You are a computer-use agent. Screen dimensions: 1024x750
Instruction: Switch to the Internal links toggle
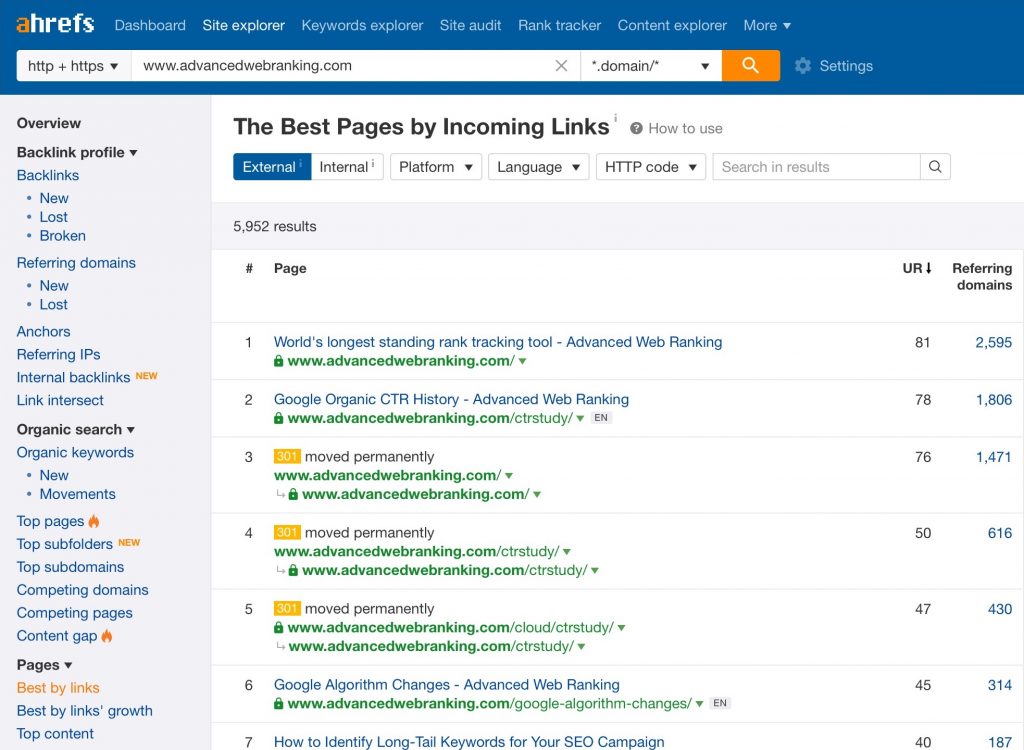pyautogui.click(x=347, y=167)
